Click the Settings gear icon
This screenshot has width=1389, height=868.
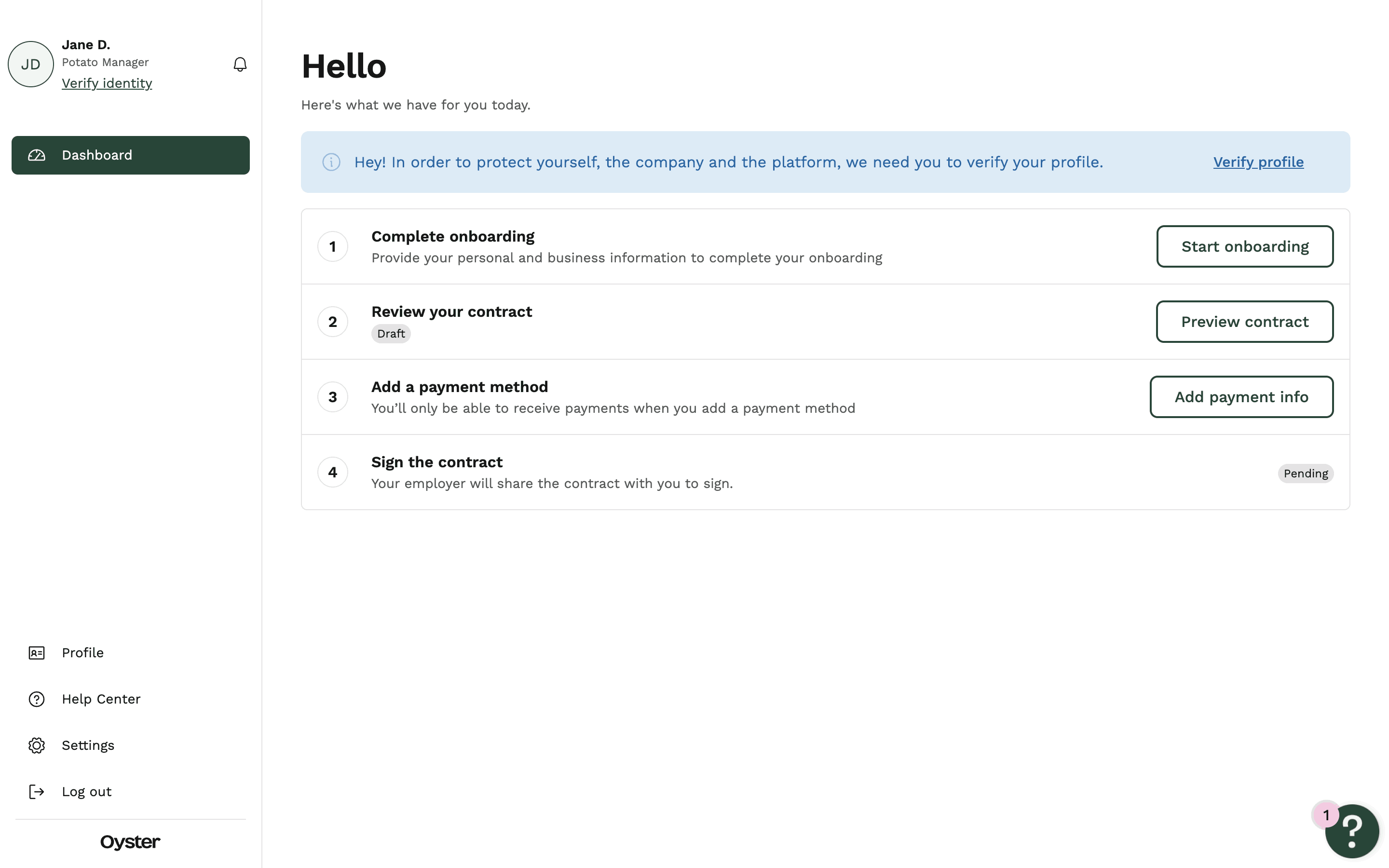[37, 745]
